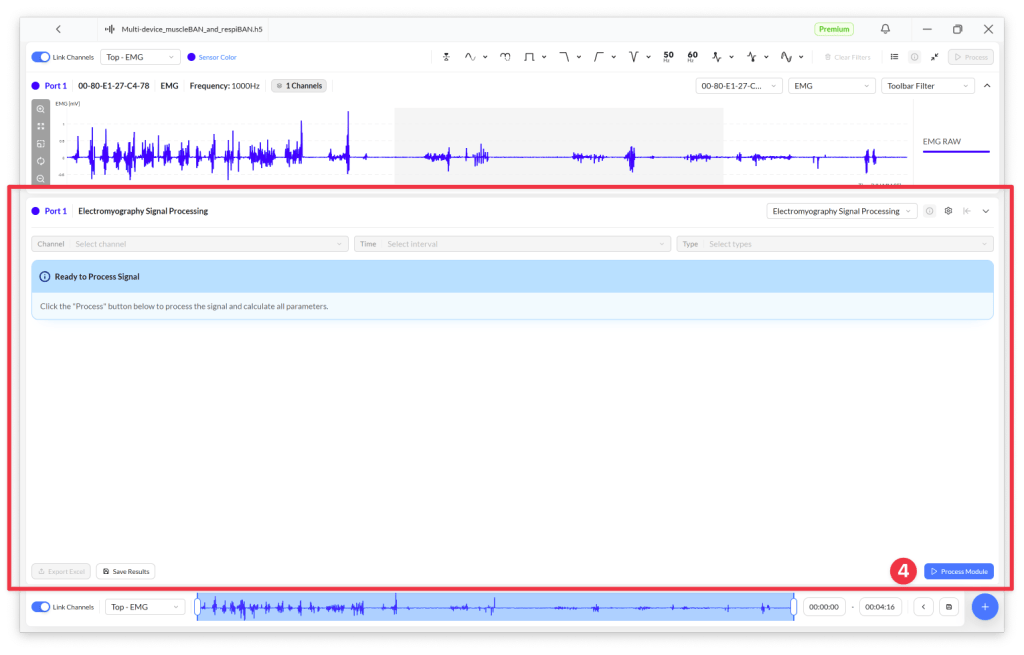Screen dimensions: 1024x655
Task: Click the fit-to-view icon on chart sidebar
Action: pos(40,126)
